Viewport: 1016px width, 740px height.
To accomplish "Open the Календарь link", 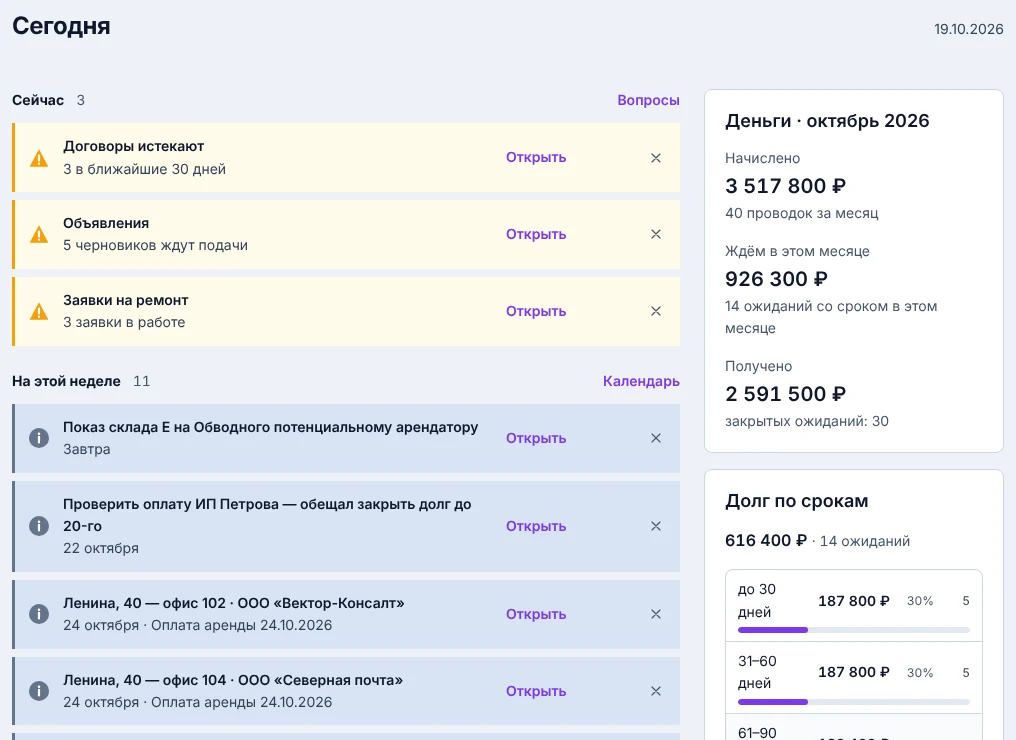I will tap(641, 381).
